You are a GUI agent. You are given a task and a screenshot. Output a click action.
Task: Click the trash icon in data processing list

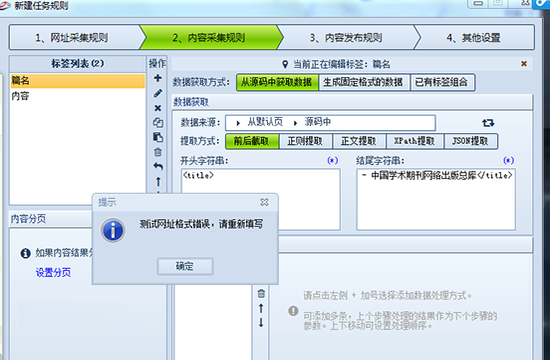pyautogui.click(x=261, y=293)
